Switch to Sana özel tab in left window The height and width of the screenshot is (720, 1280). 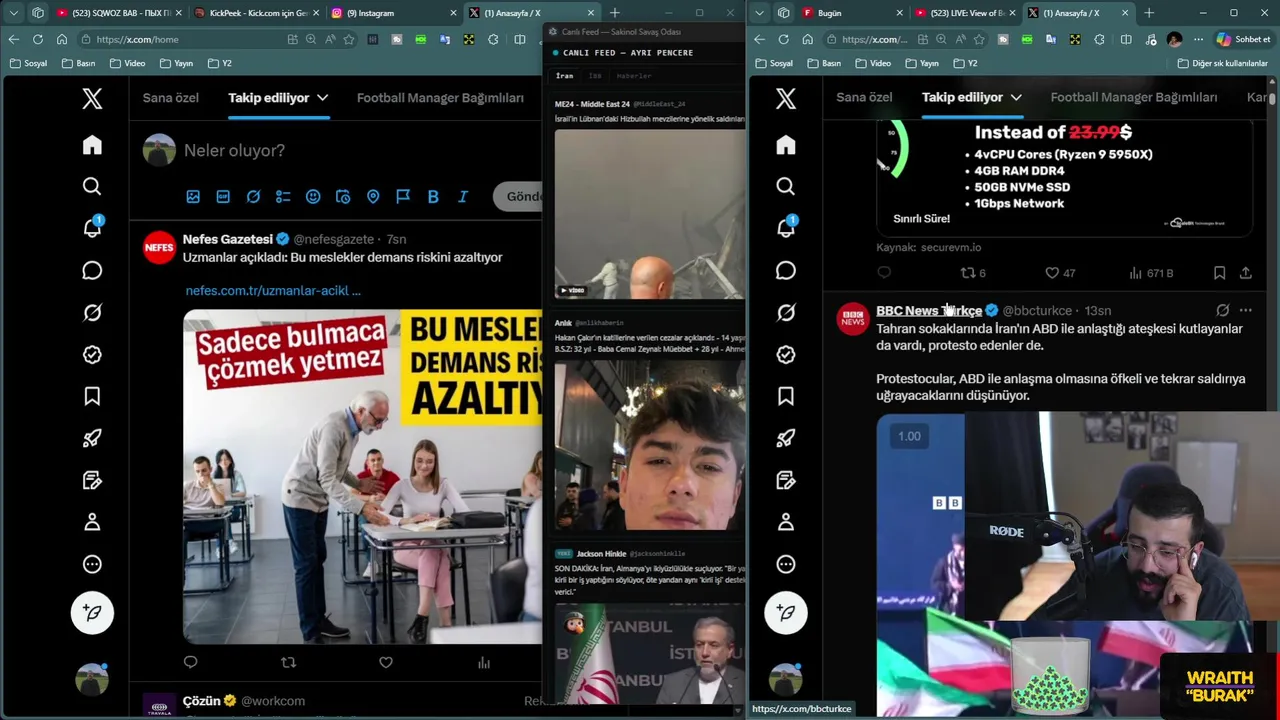tap(171, 98)
